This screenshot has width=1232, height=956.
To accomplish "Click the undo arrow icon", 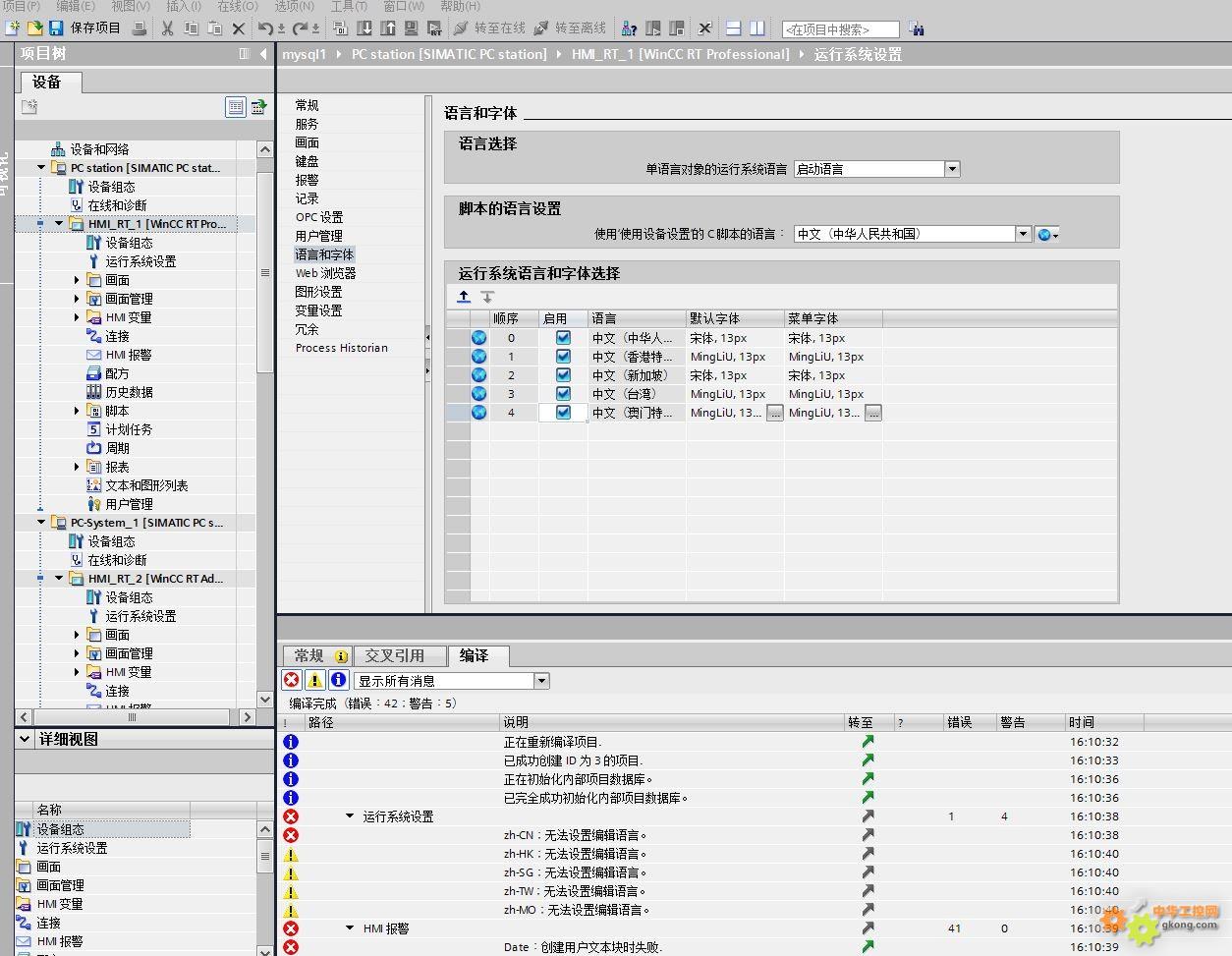I will point(266,28).
